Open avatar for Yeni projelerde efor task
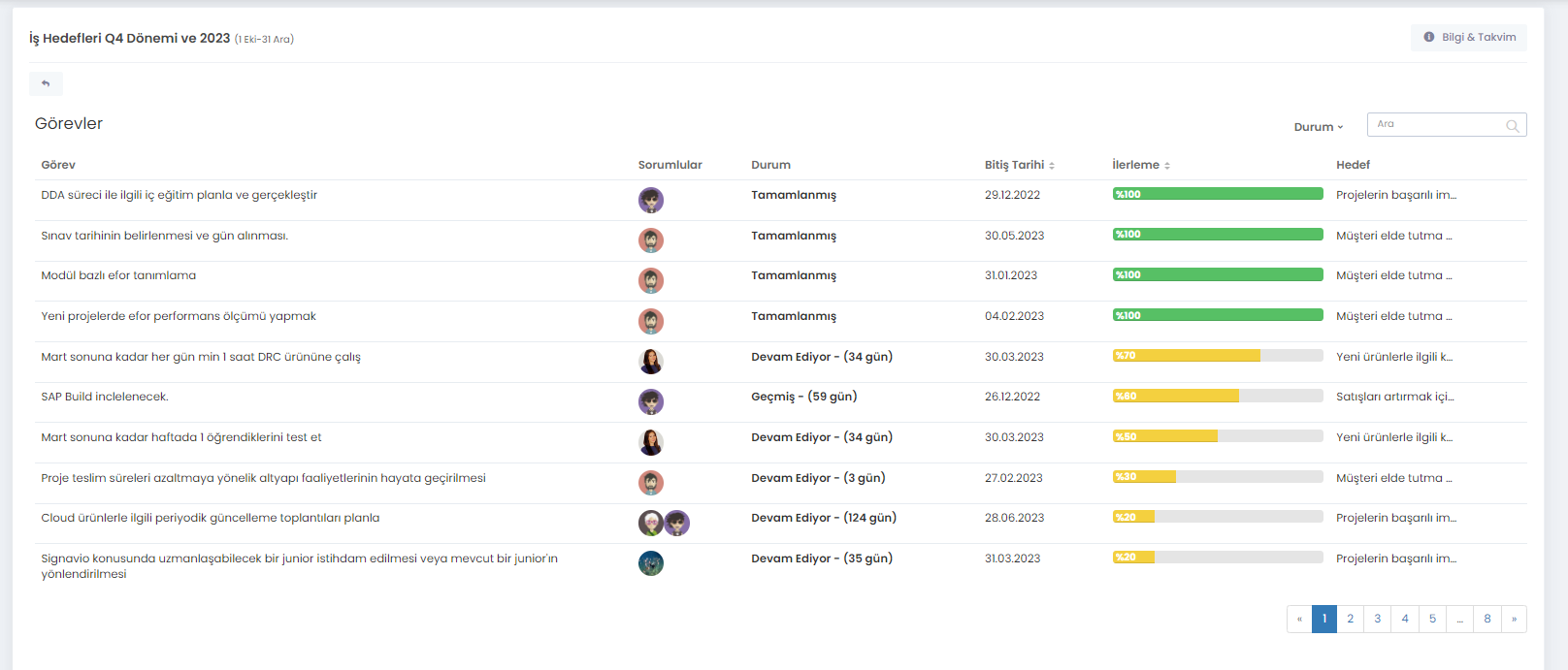The image size is (1568, 670). [x=651, y=321]
